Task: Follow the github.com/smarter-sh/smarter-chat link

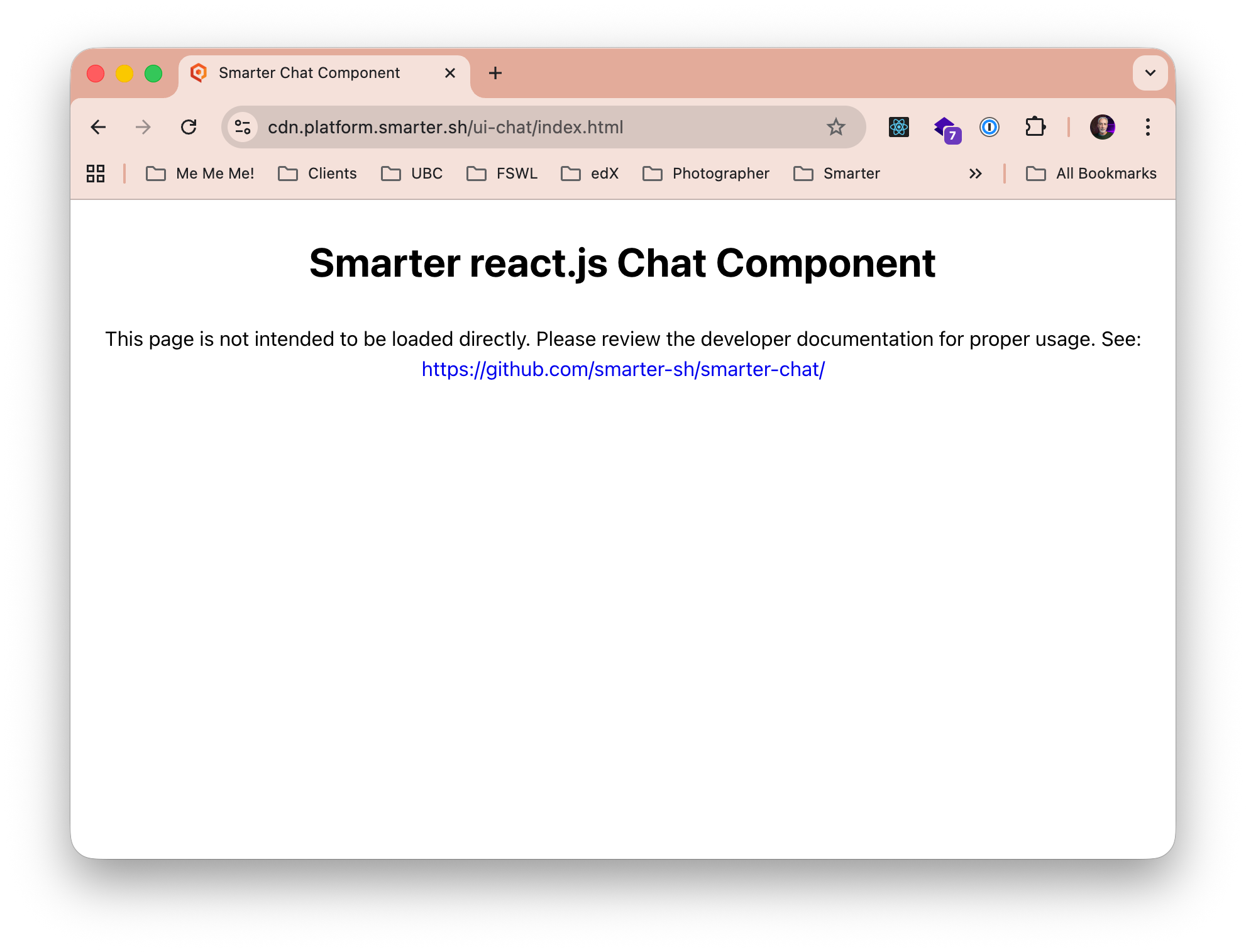Action: (x=623, y=369)
